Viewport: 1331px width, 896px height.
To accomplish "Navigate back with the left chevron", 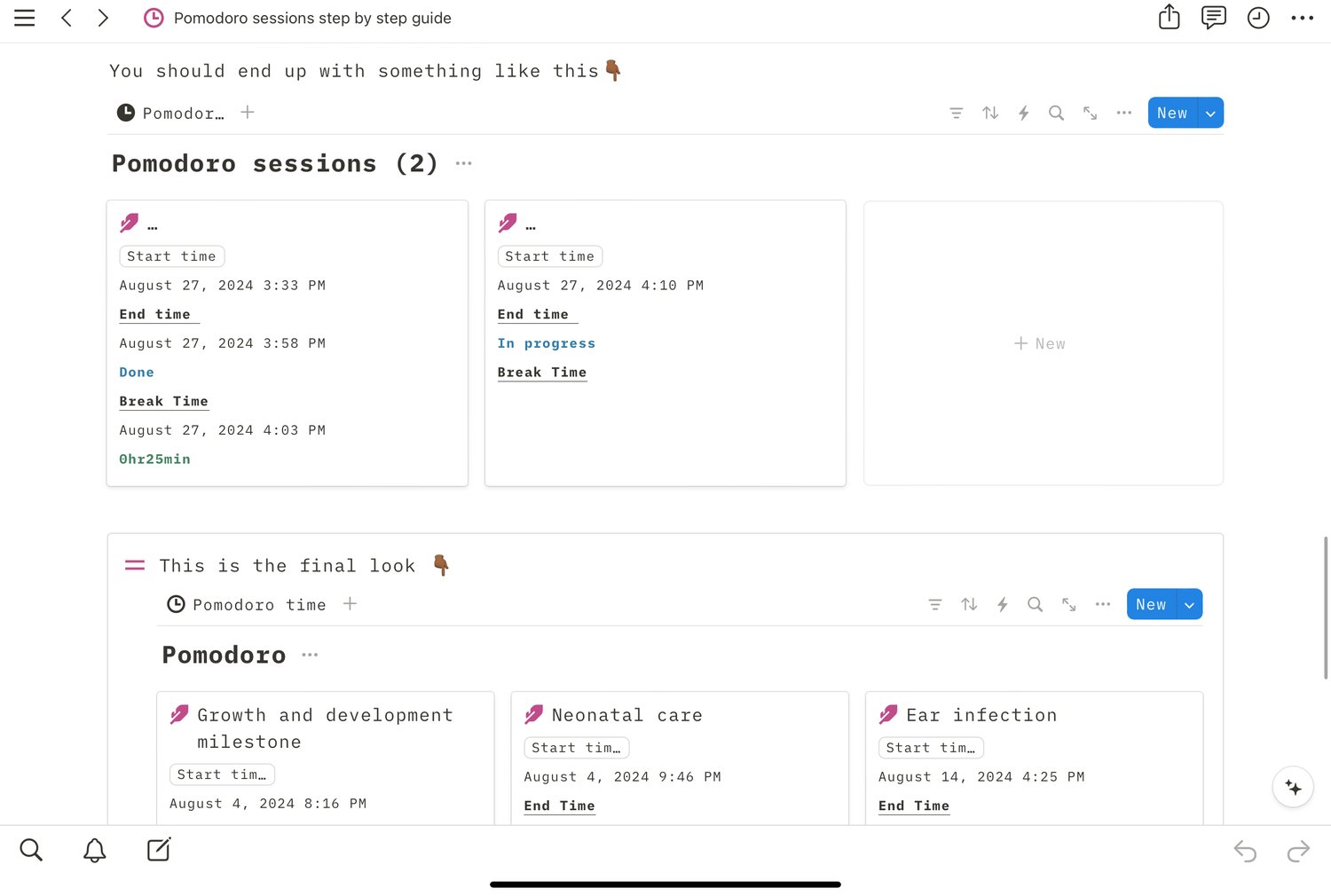I will click(x=67, y=18).
